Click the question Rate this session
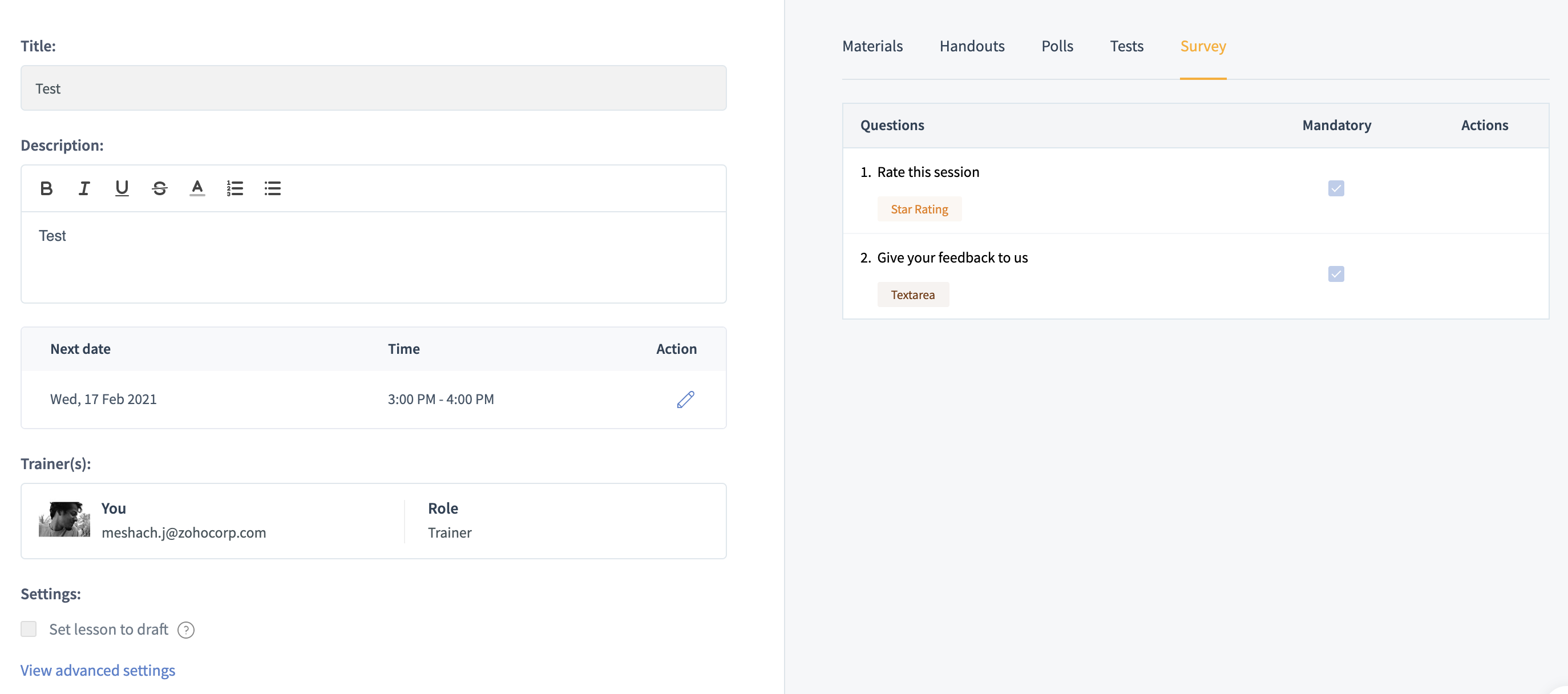 pos(928,172)
